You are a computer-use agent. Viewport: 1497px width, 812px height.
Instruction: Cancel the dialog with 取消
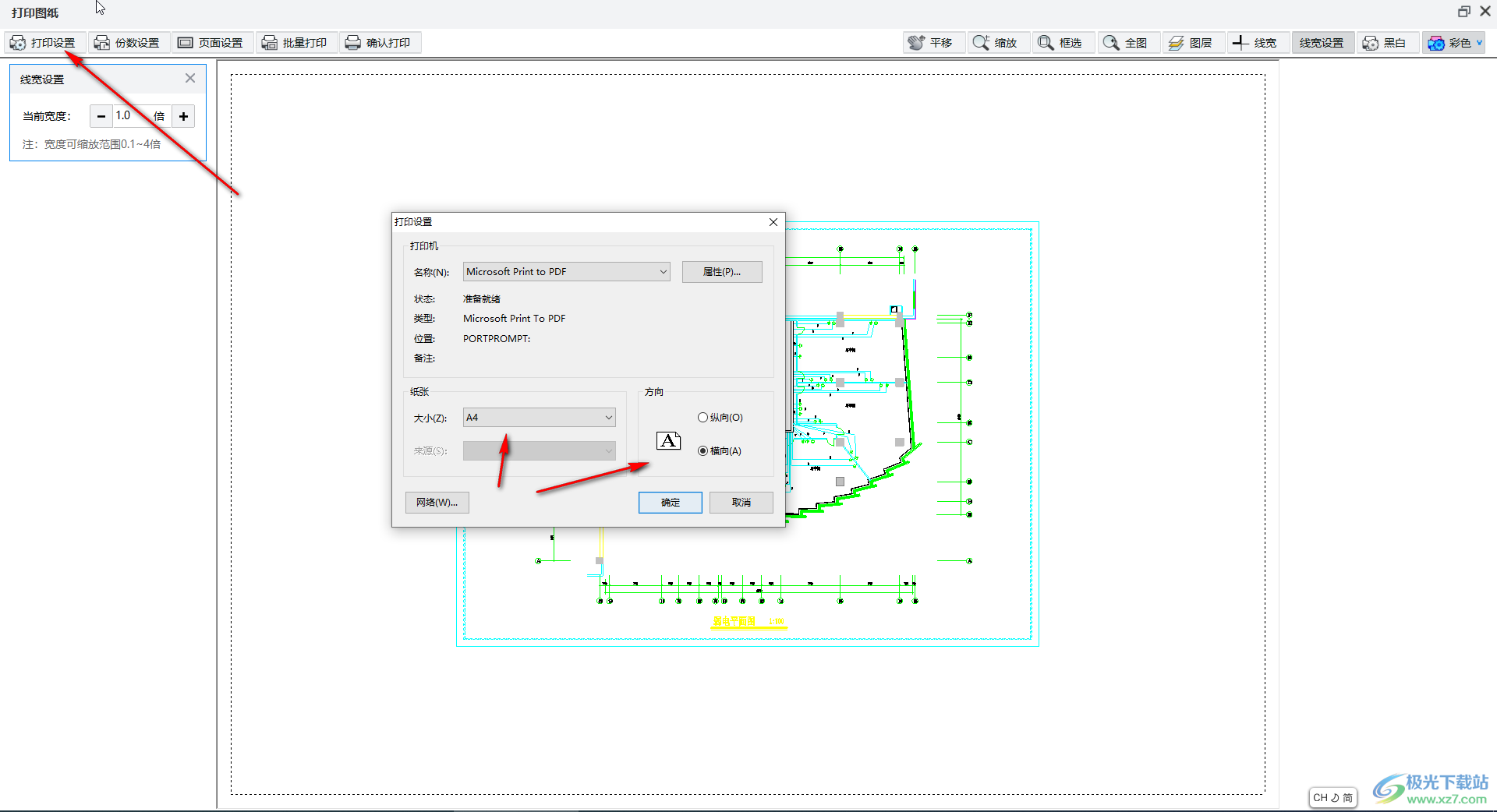coord(741,503)
